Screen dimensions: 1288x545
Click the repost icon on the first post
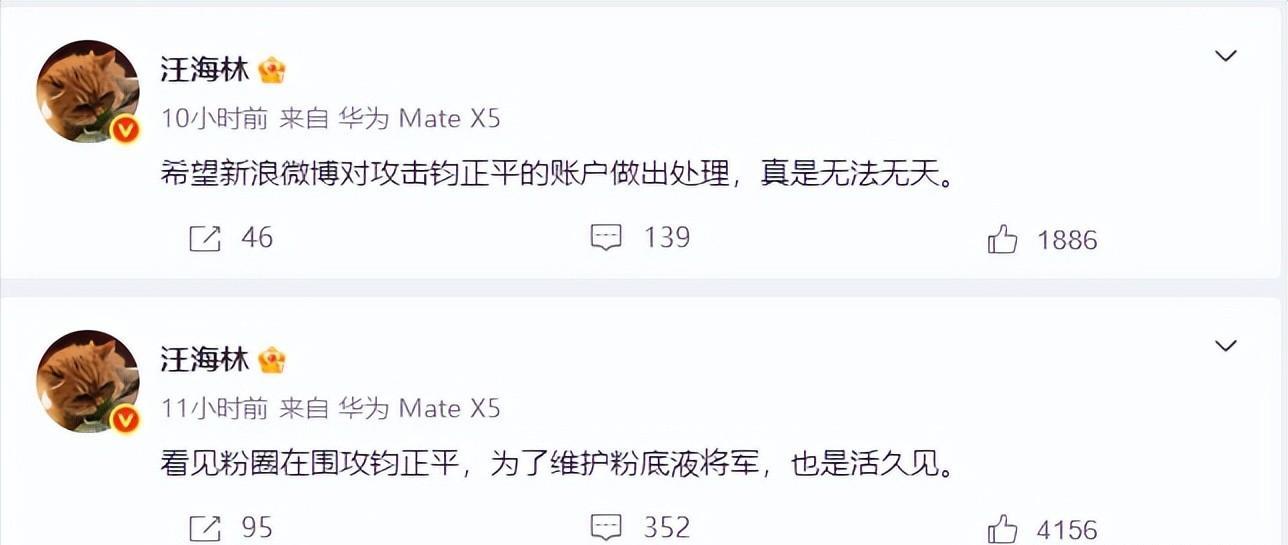click(x=205, y=238)
